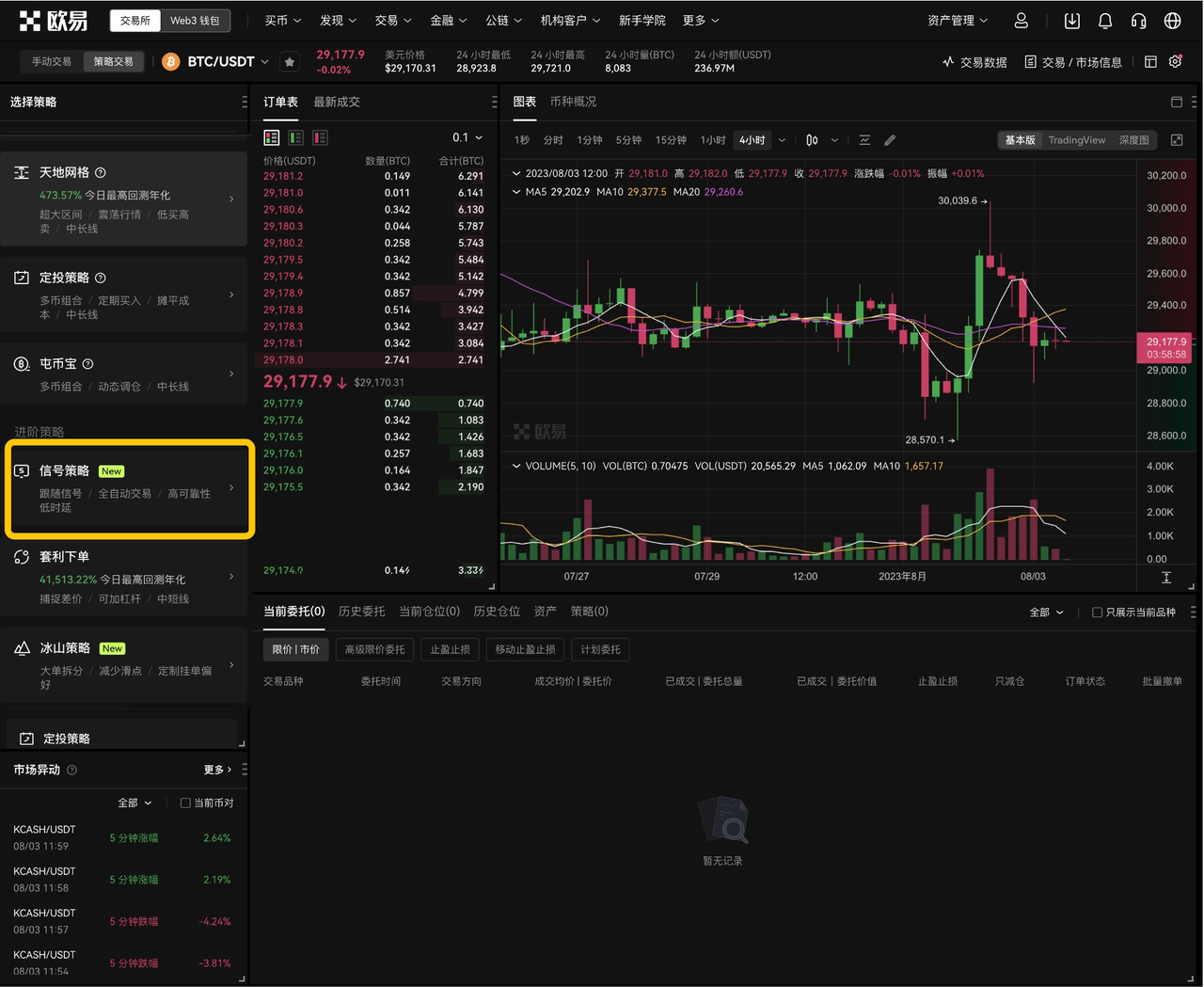This screenshot has width=1204, height=987.
Task: Select the sell-only order book view icon
Action: coord(320,137)
